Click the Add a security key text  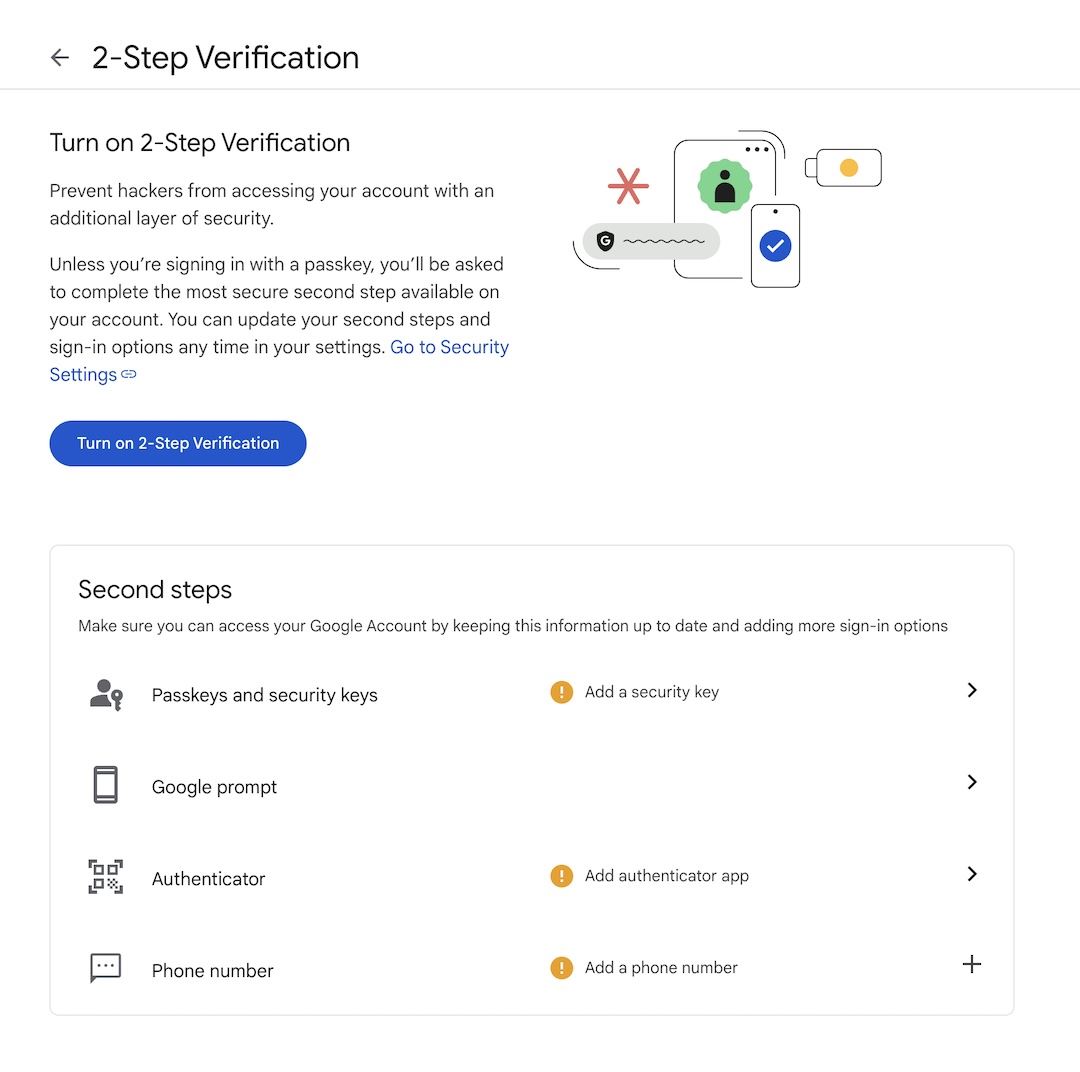pos(652,692)
